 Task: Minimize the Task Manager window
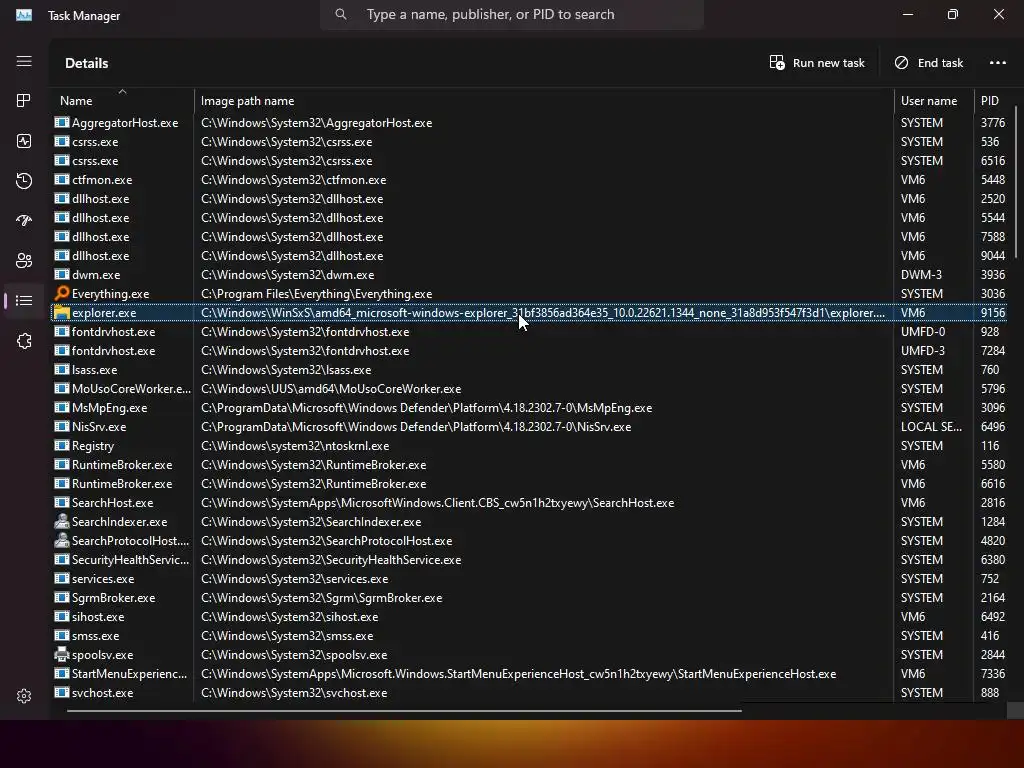908,14
